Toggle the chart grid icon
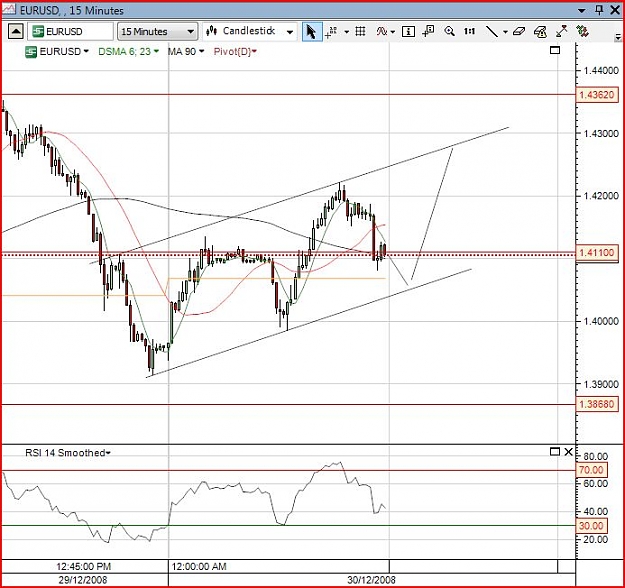The image size is (625, 588). coord(360,31)
